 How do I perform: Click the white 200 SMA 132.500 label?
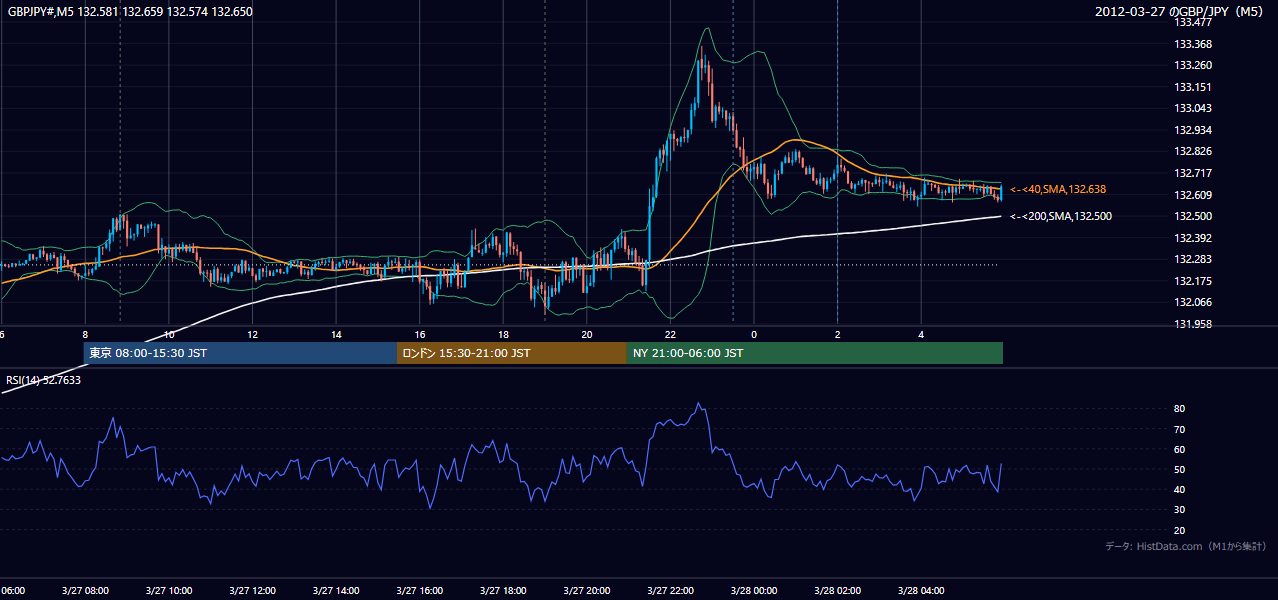point(1061,216)
